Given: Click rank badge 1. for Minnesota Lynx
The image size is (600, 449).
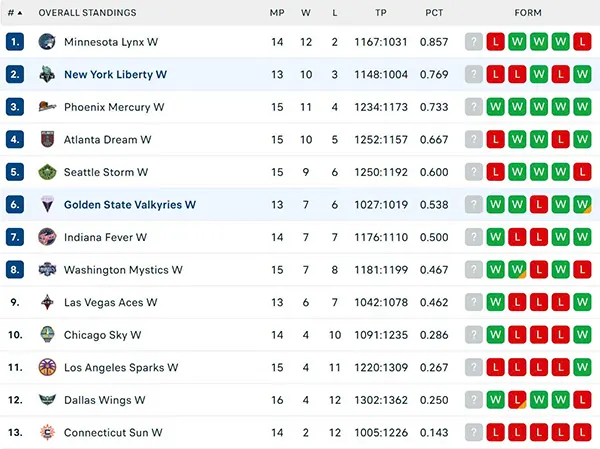Looking at the screenshot, I should 15,42.
